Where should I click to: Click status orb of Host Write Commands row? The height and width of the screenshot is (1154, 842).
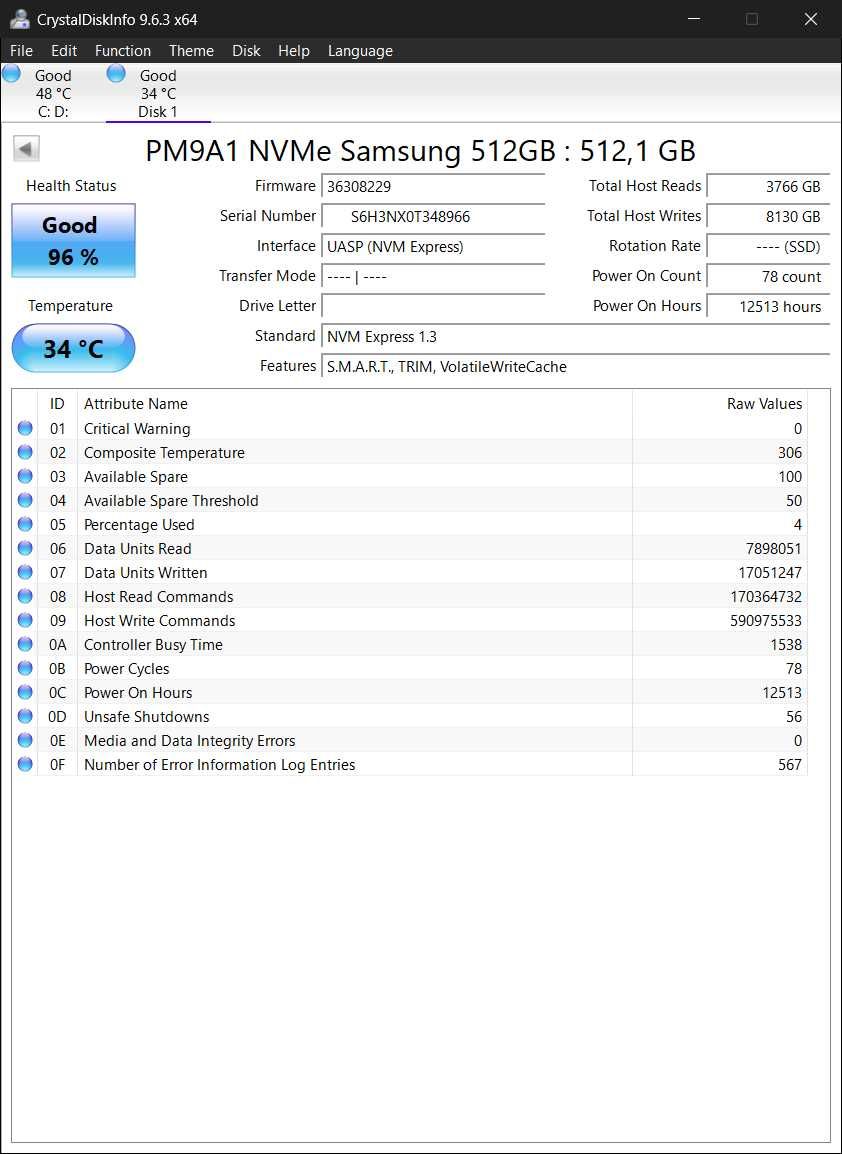[x=25, y=620]
